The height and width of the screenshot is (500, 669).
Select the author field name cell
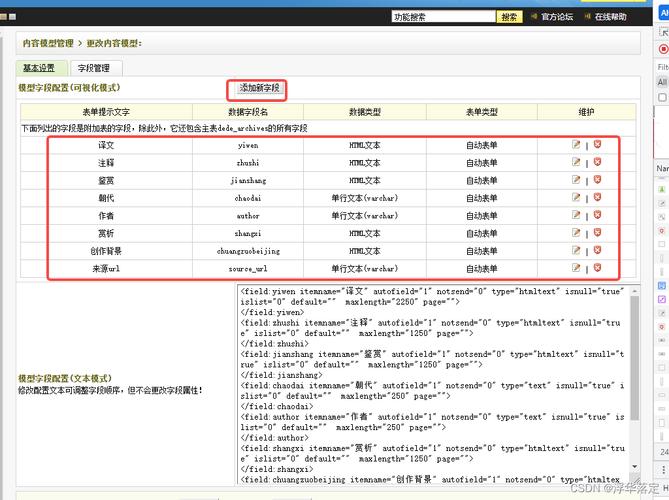(248, 216)
